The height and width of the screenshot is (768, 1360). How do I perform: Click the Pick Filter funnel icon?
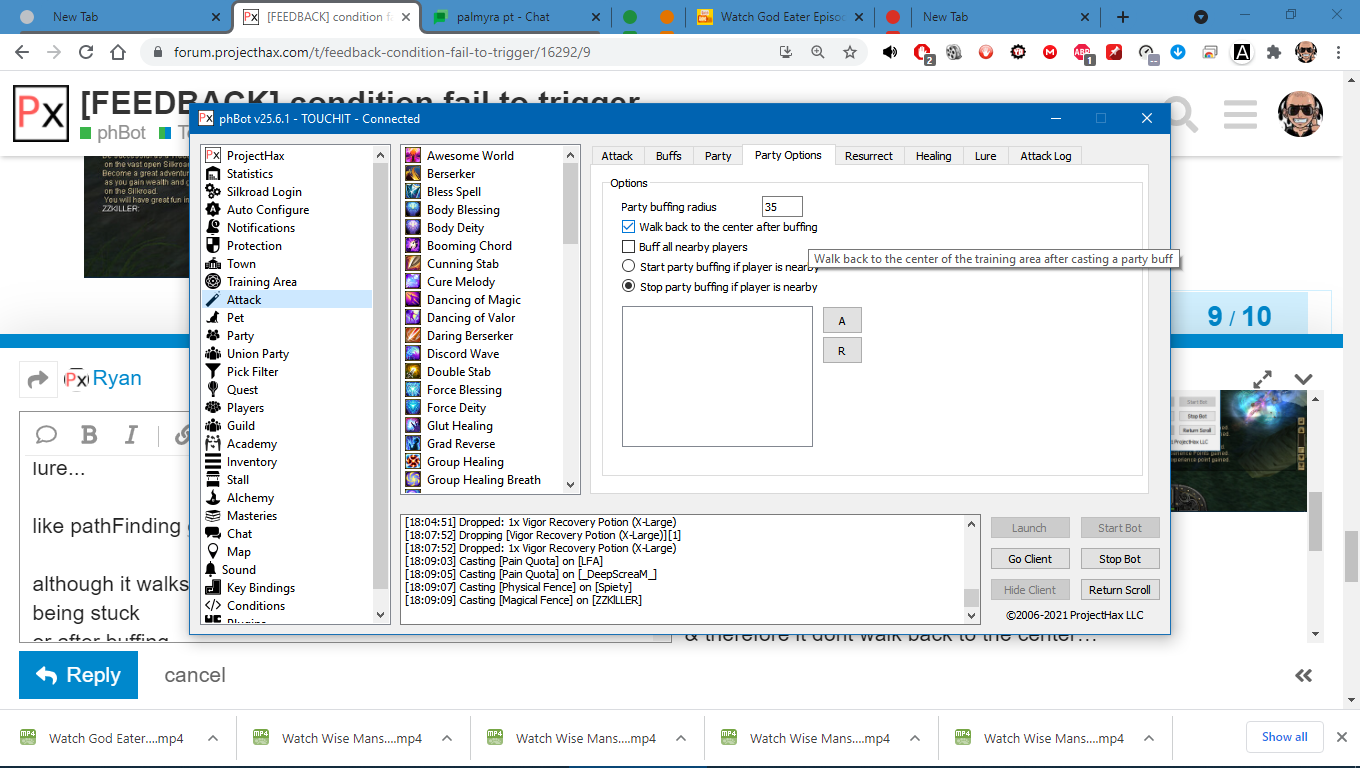(x=212, y=372)
